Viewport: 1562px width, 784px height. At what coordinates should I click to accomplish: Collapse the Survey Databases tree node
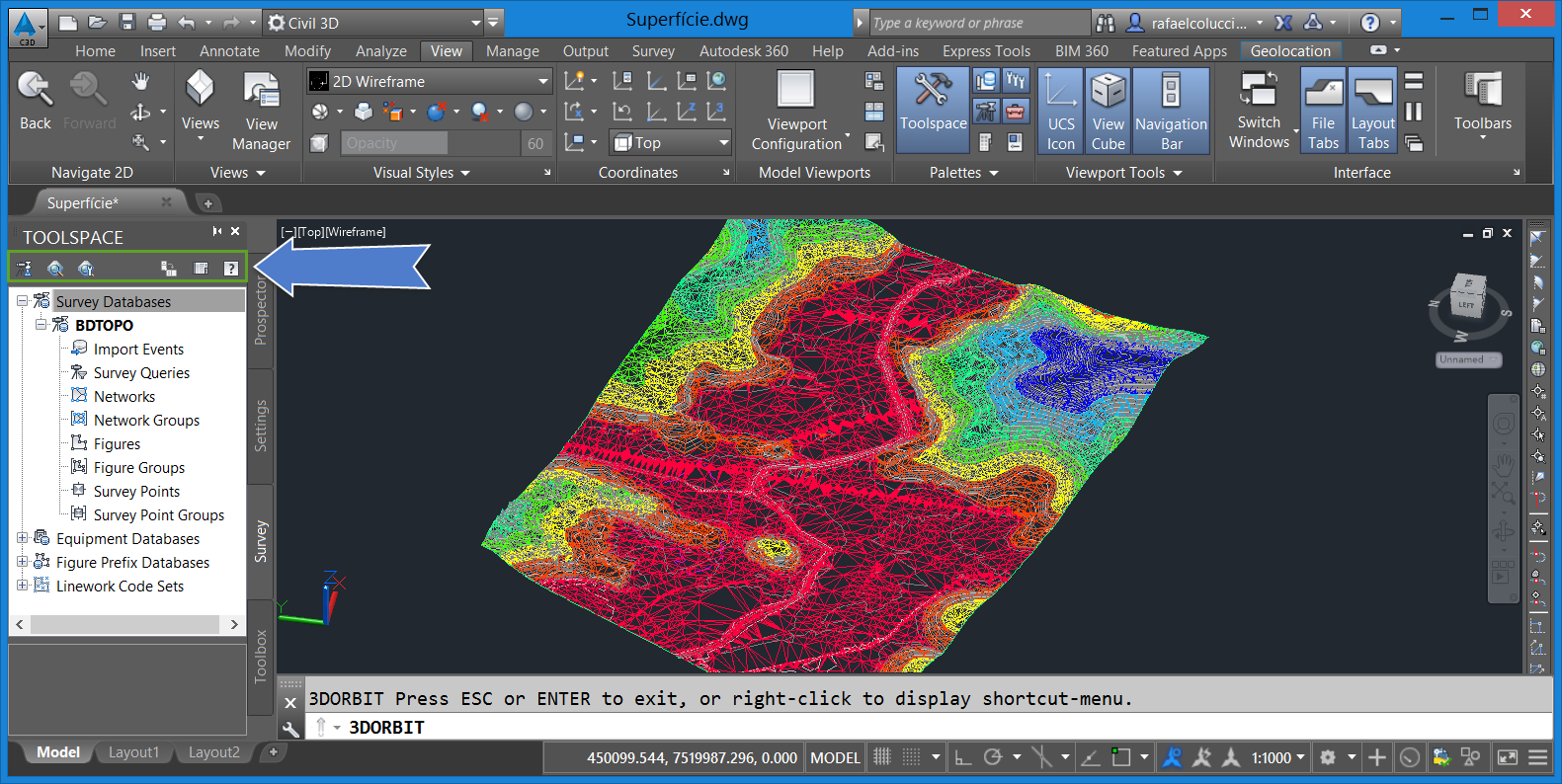coord(22,301)
